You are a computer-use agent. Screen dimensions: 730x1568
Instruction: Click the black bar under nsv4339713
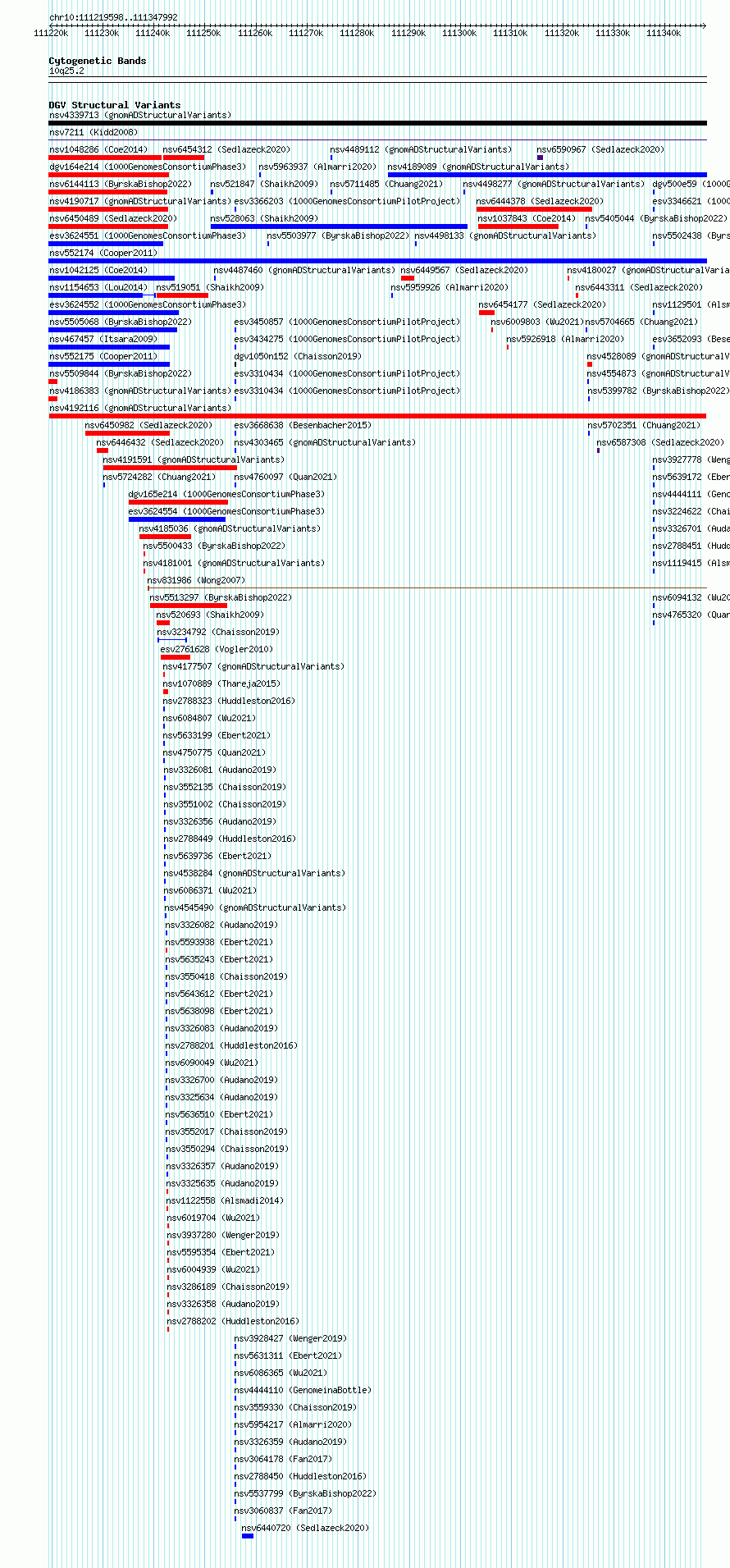click(x=377, y=123)
